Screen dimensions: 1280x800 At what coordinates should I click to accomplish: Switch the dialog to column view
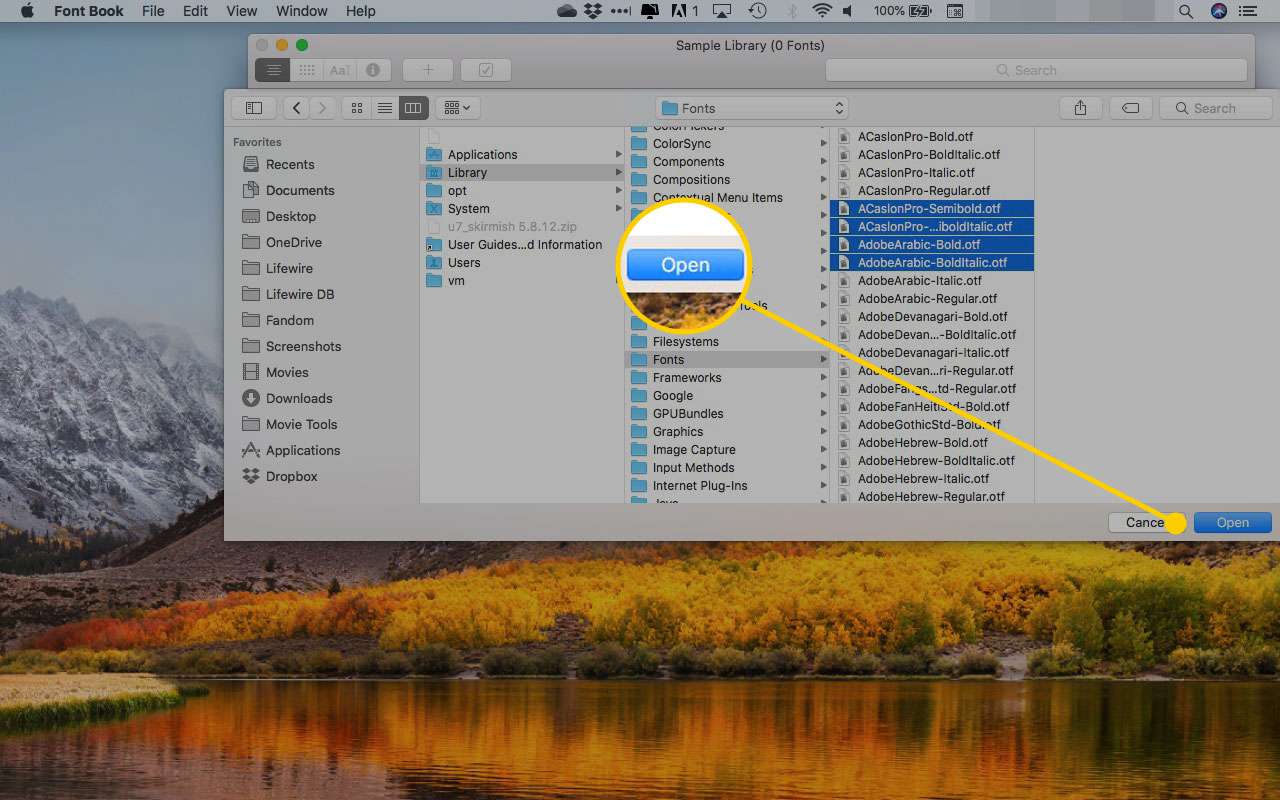413,108
